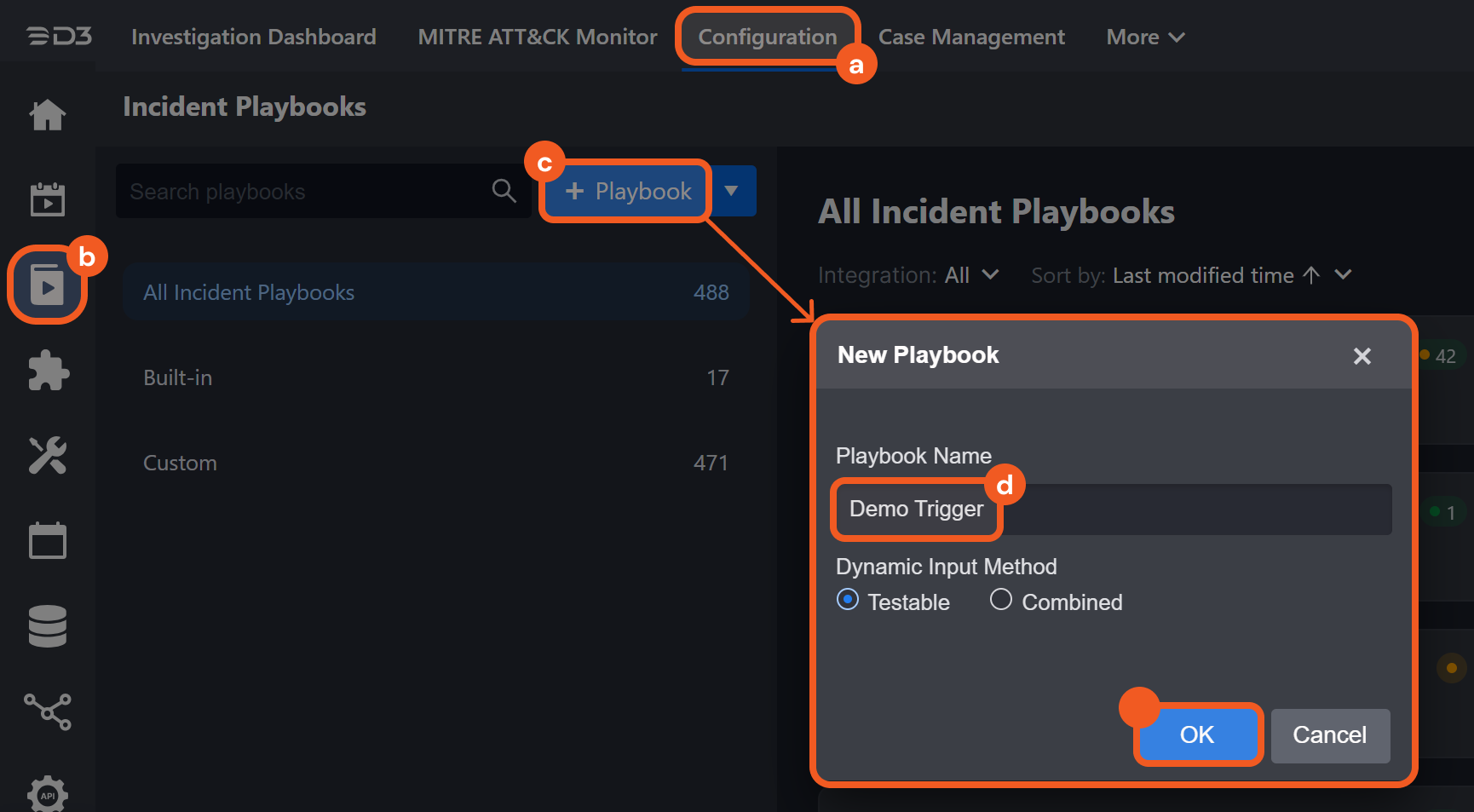The width and height of the screenshot is (1474, 812).
Task: Switch to the Configuration tab
Action: [x=767, y=37]
